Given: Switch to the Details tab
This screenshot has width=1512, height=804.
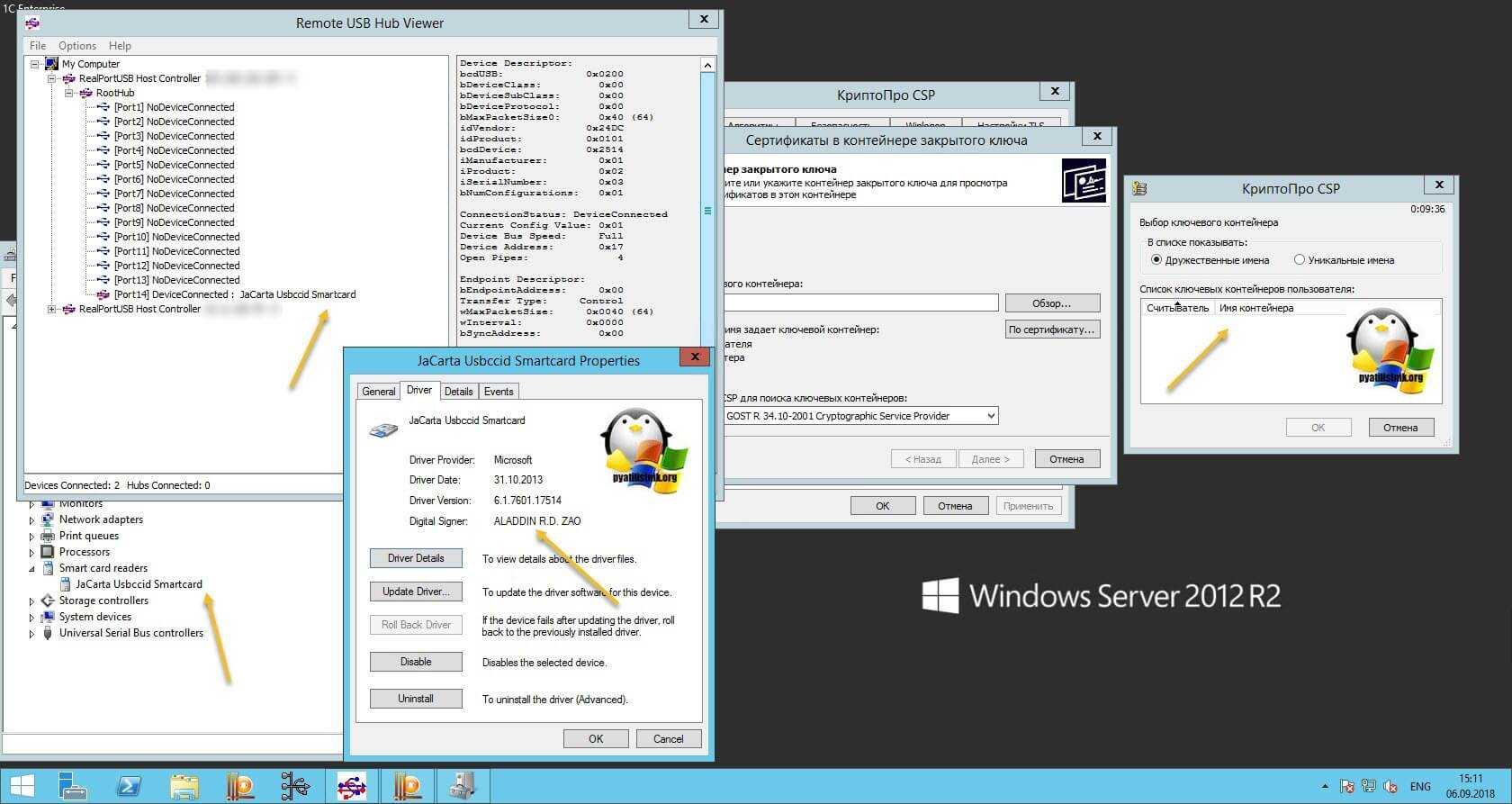Looking at the screenshot, I should [458, 391].
